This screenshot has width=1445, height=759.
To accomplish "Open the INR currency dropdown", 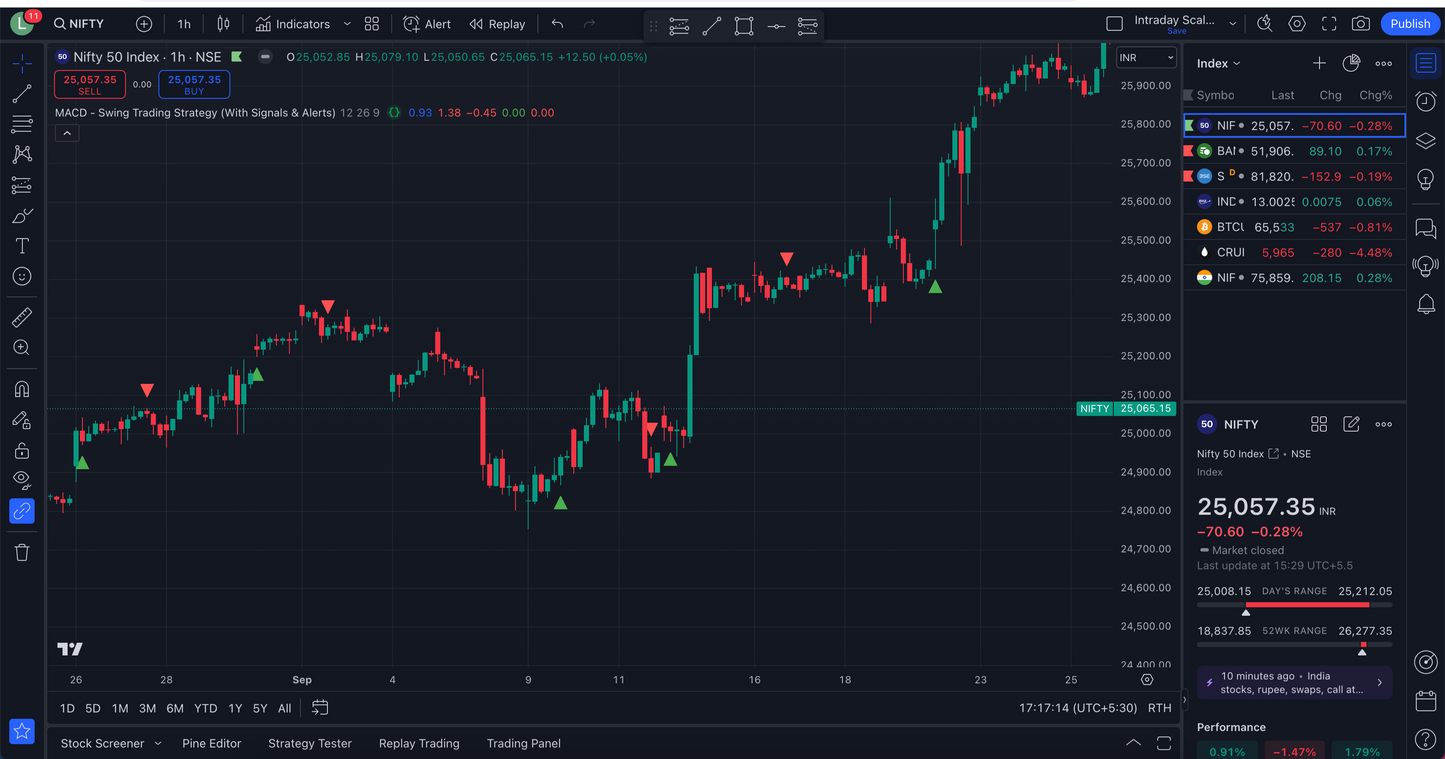I will pyautogui.click(x=1146, y=58).
